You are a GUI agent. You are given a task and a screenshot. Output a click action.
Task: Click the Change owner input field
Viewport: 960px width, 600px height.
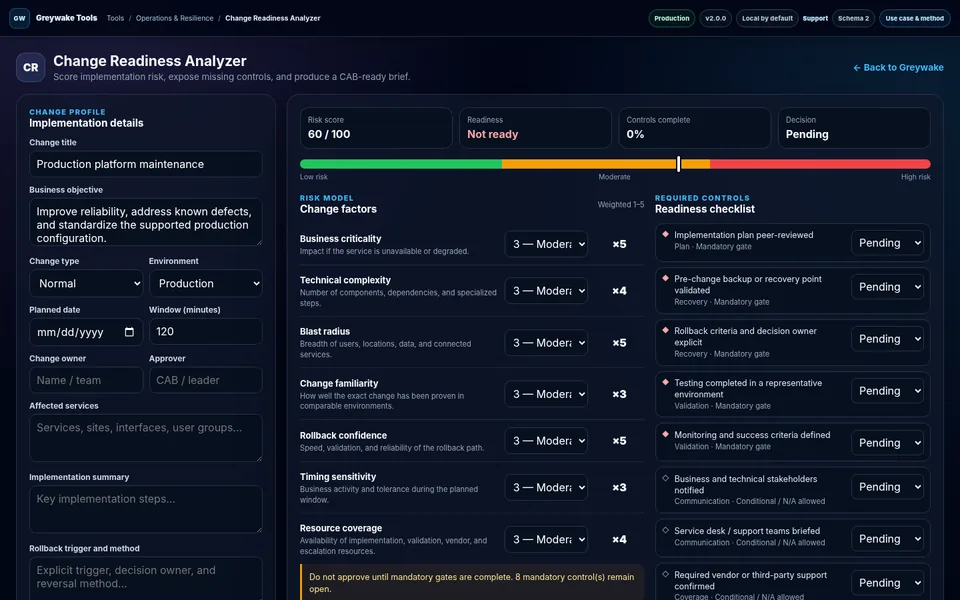tap(86, 380)
